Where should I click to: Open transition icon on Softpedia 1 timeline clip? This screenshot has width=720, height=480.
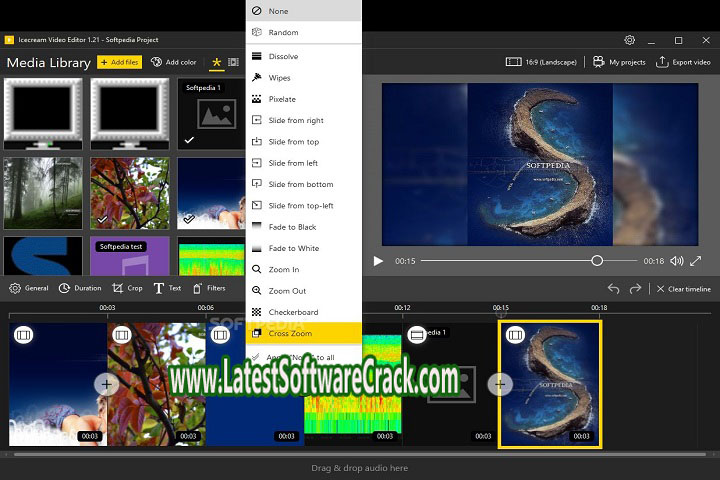pos(417,335)
